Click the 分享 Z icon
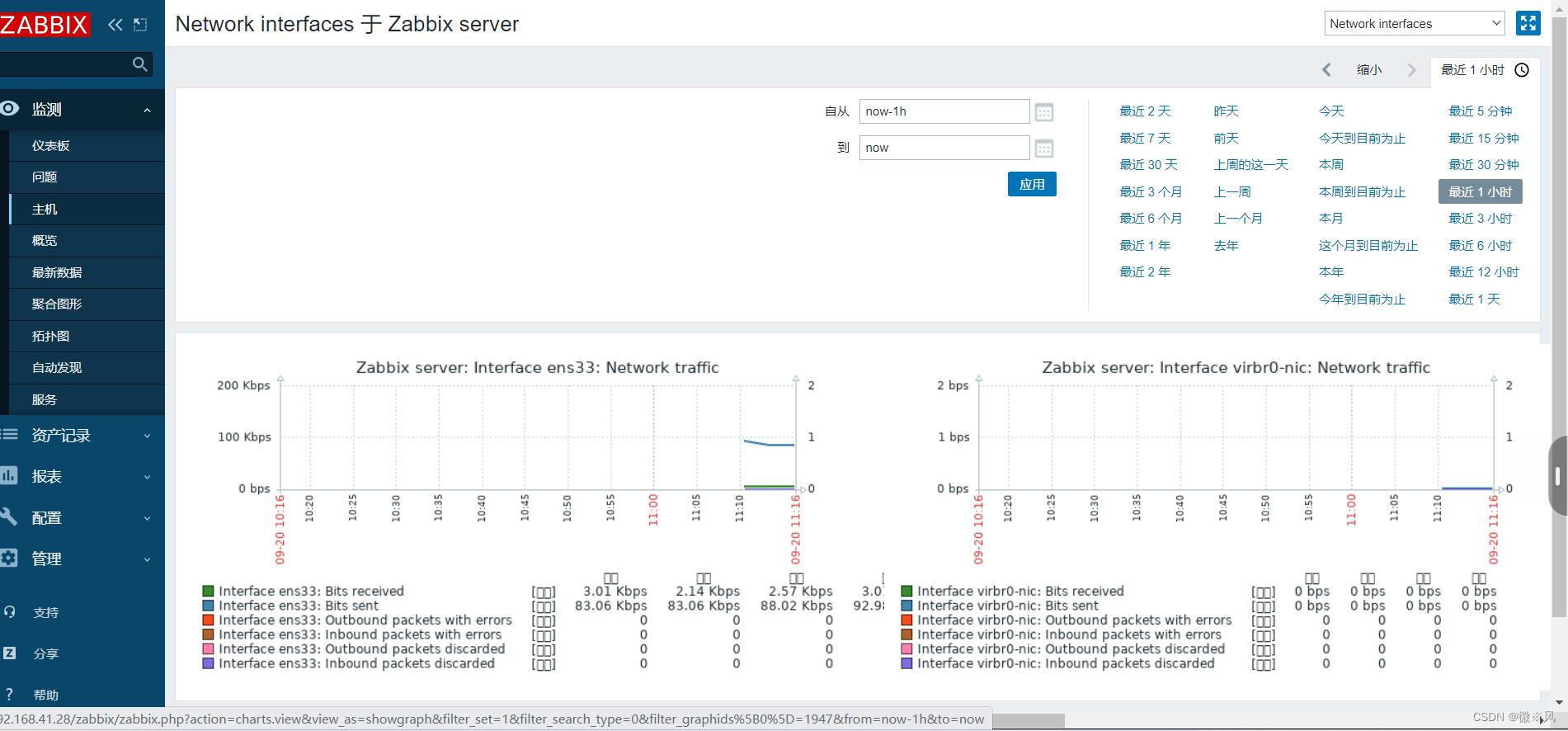This screenshot has width=1568, height=731. 10,653
